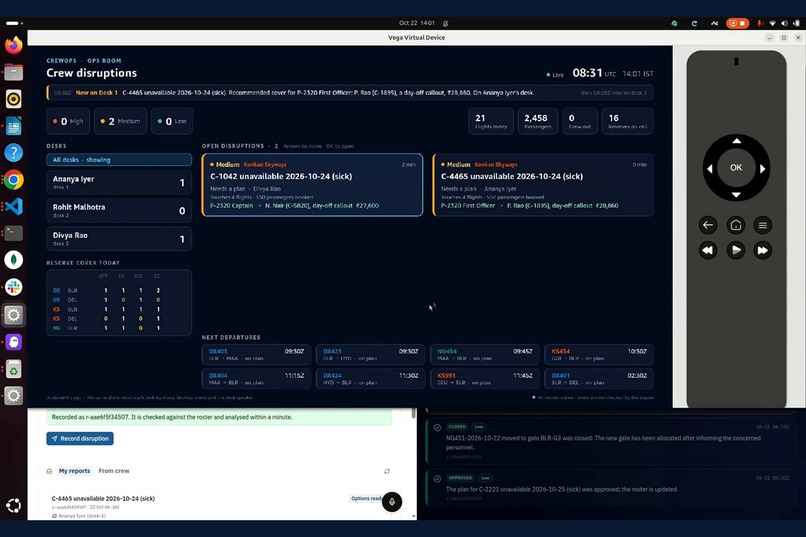The width and height of the screenshot is (806, 537).
Task: Select Rohit Malhotra desk 2
Action: point(119,211)
